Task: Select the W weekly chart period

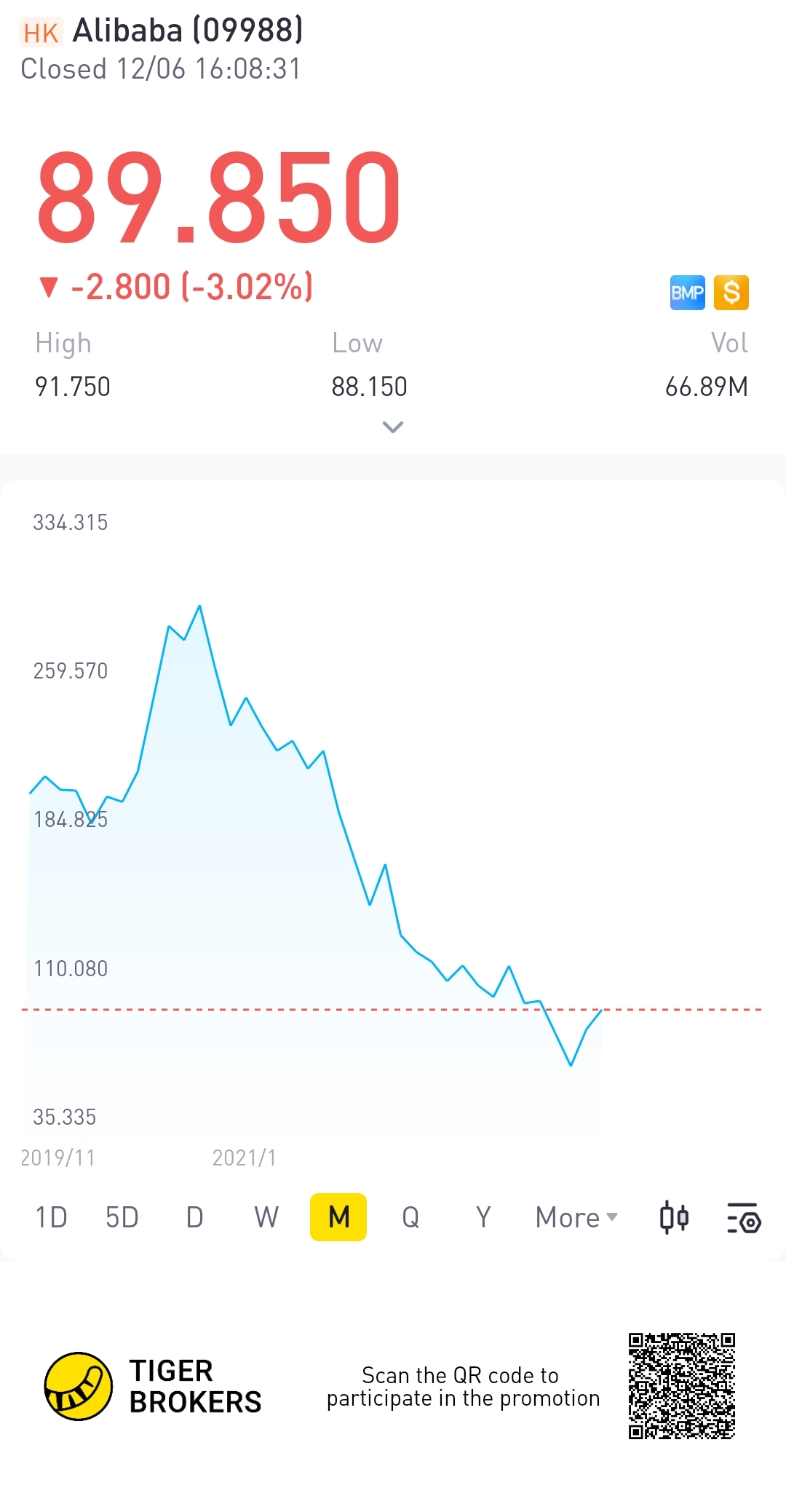Action: 266,1217
